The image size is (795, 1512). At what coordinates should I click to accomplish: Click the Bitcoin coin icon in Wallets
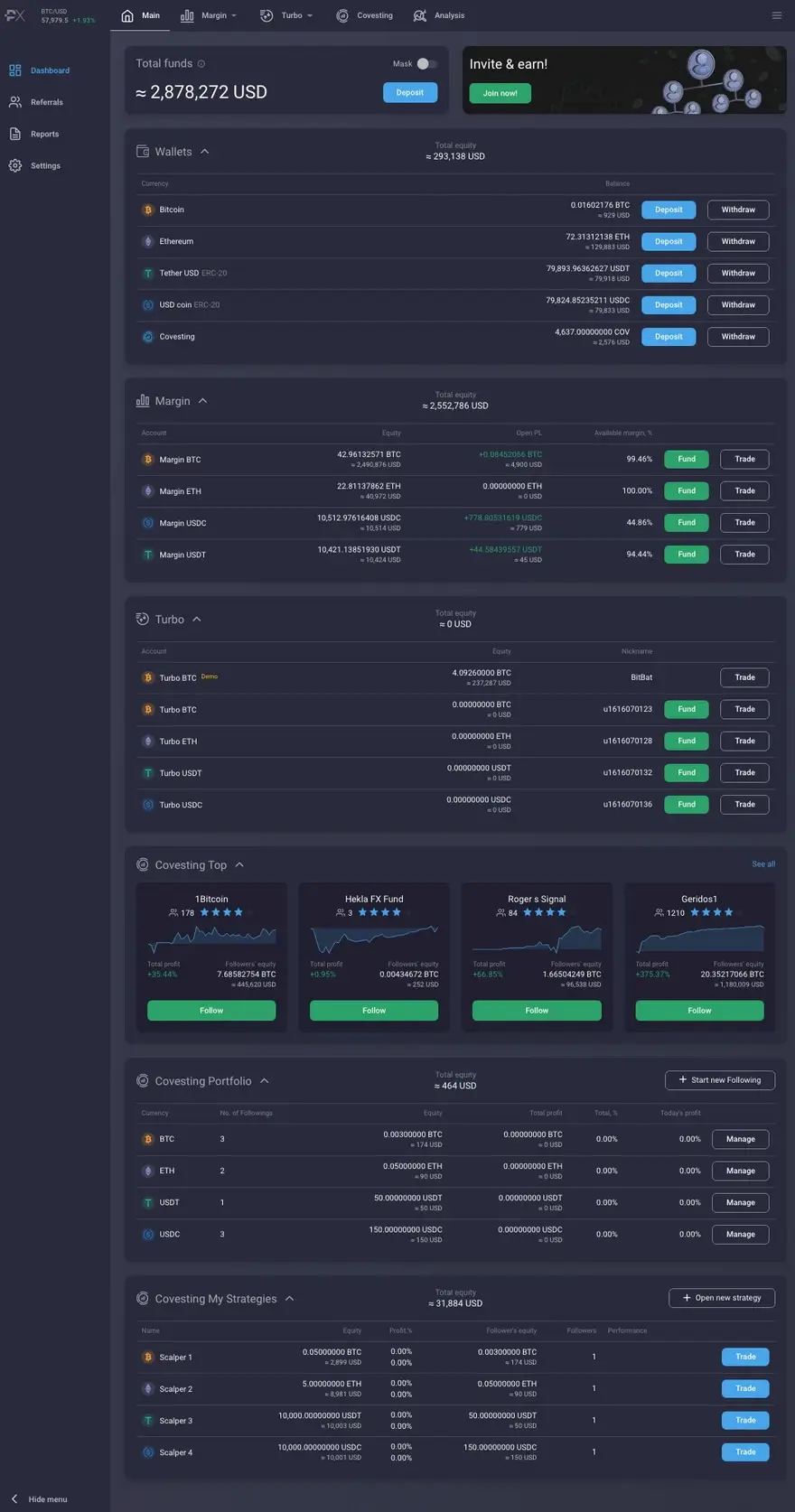click(x=148, y=210)
